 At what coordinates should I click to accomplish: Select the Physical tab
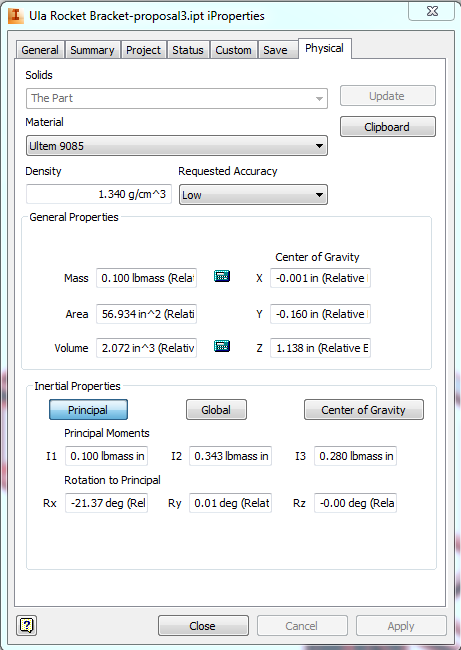pos(325,49)
